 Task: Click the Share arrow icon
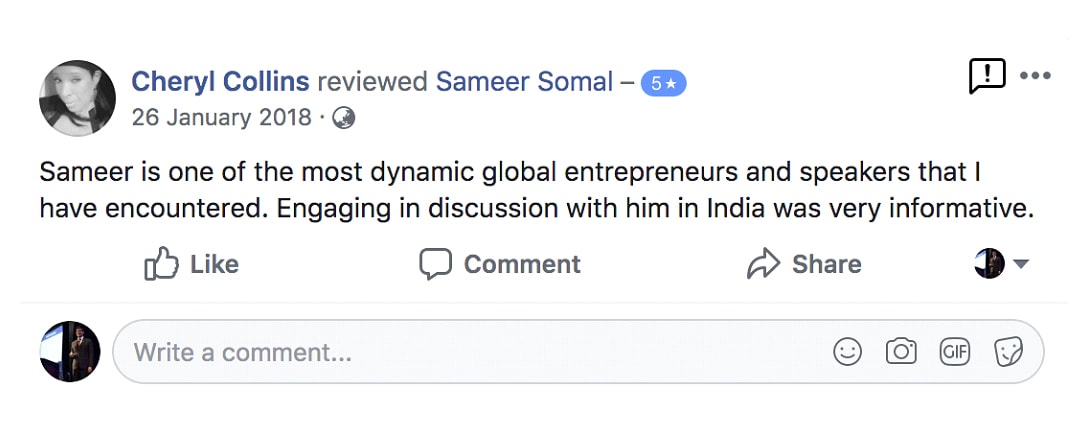pos(763,264)
